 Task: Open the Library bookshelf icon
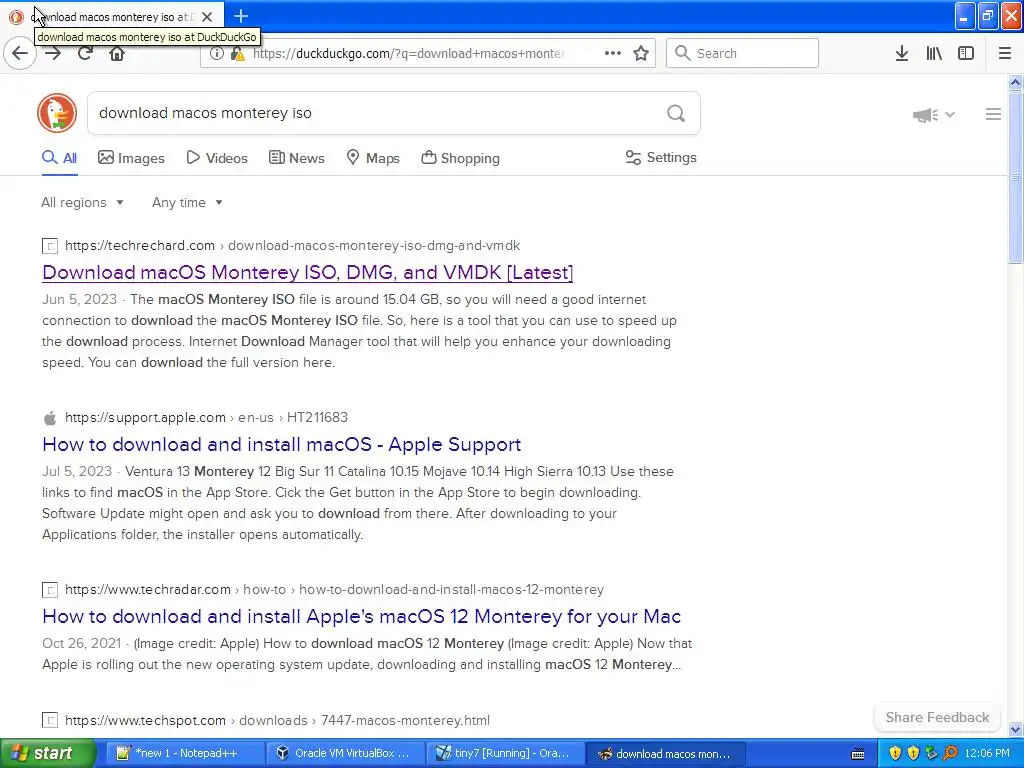click(x=934, y=54)
